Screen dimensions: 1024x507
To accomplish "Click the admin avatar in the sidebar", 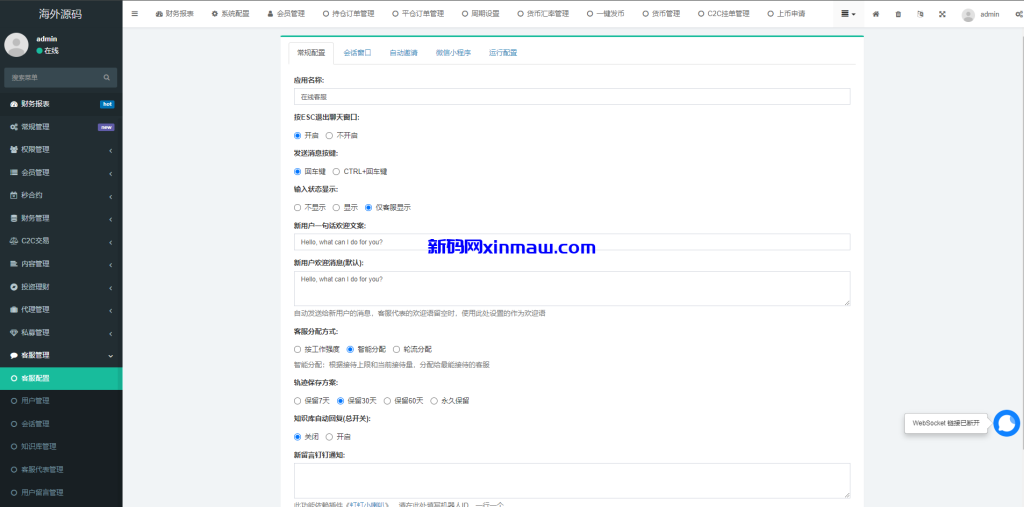I will pos(16,44).
